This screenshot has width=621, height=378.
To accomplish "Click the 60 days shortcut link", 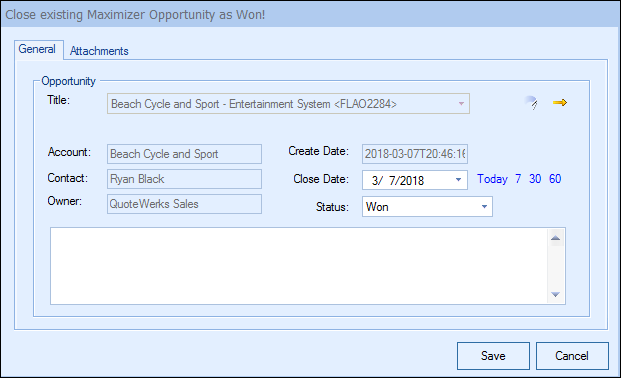I will (555, 179).
